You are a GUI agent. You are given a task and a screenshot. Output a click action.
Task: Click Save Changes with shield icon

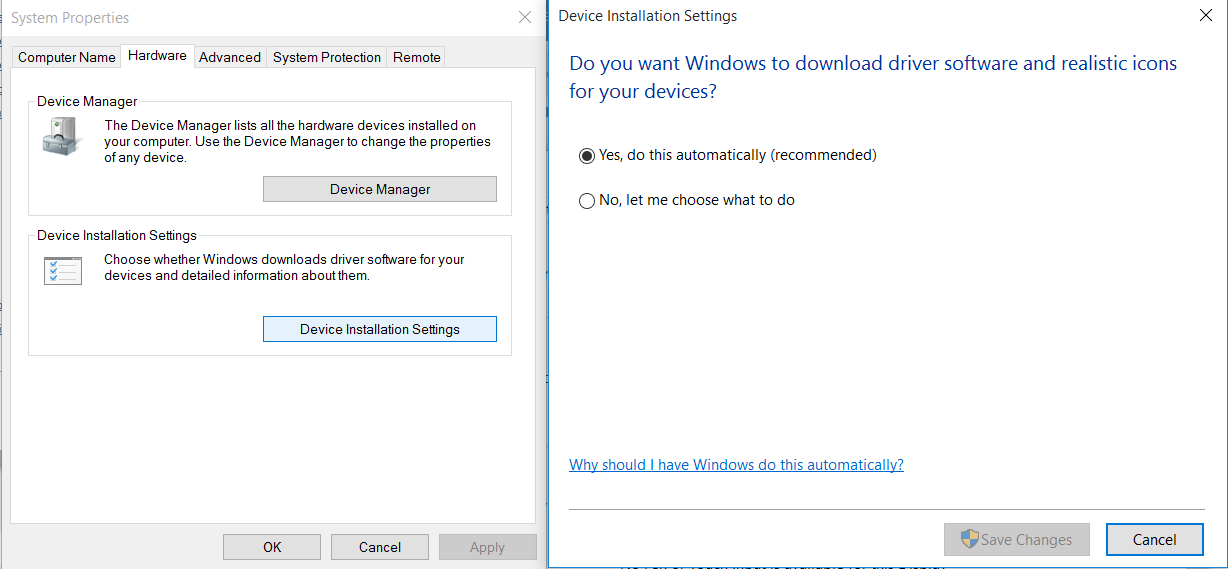point(1017,539)
